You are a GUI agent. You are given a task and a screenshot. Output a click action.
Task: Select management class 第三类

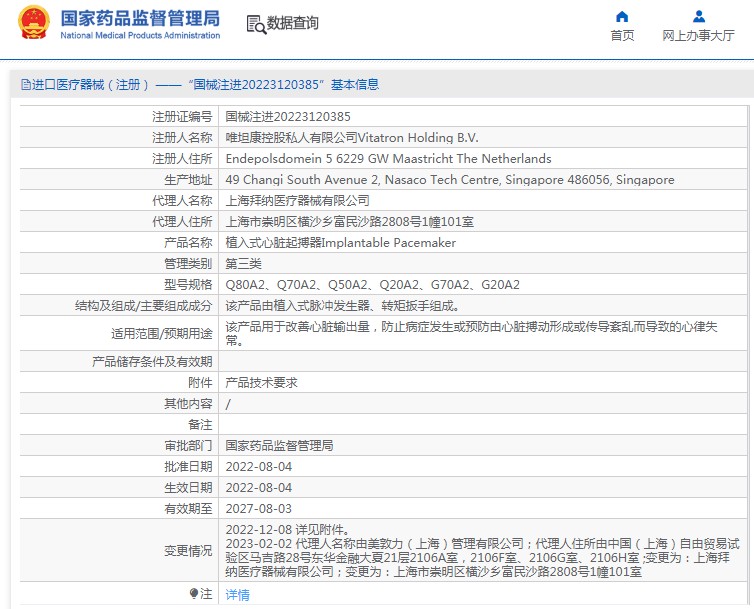coord(243,264)
